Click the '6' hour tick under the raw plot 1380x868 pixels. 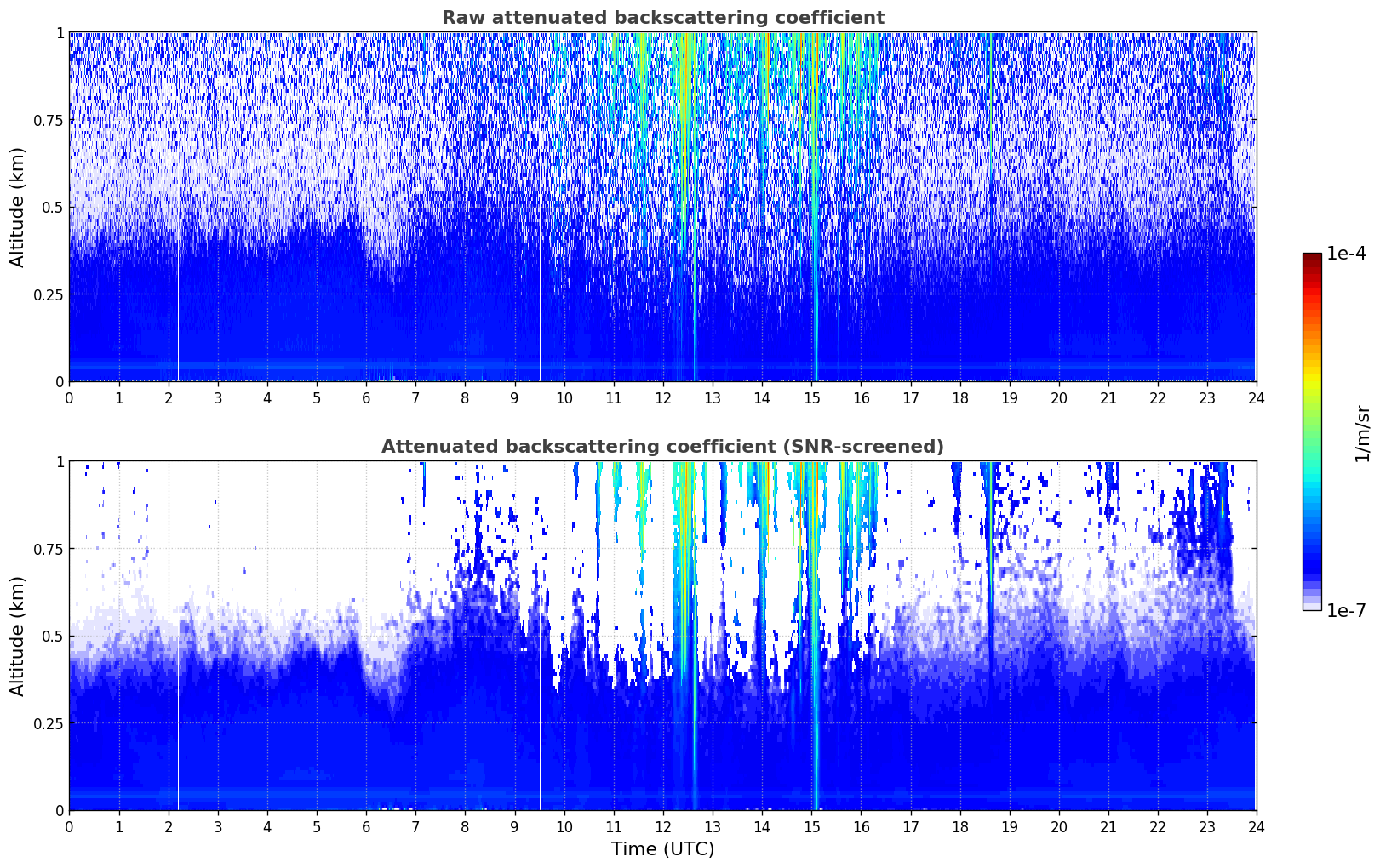tap(366, 397)
